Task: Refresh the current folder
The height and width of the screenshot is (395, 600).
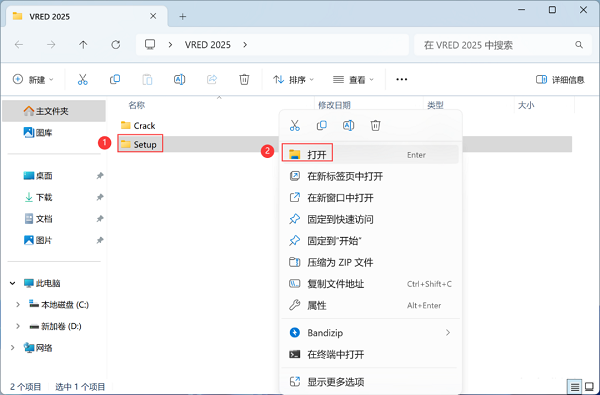Action: (116, 45)
